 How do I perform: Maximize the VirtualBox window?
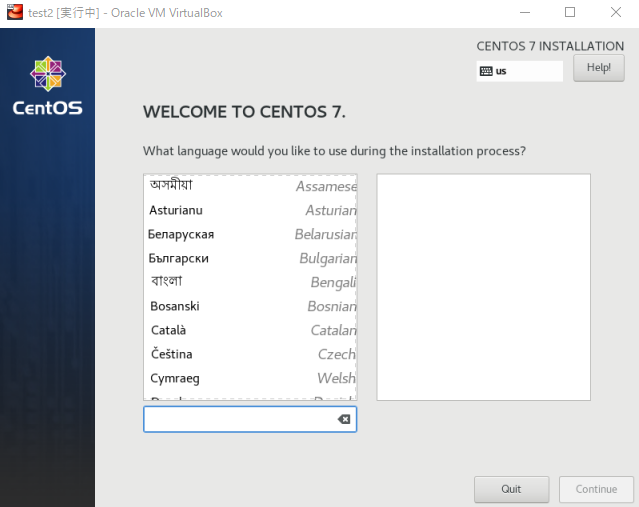(x=570, y=13)
